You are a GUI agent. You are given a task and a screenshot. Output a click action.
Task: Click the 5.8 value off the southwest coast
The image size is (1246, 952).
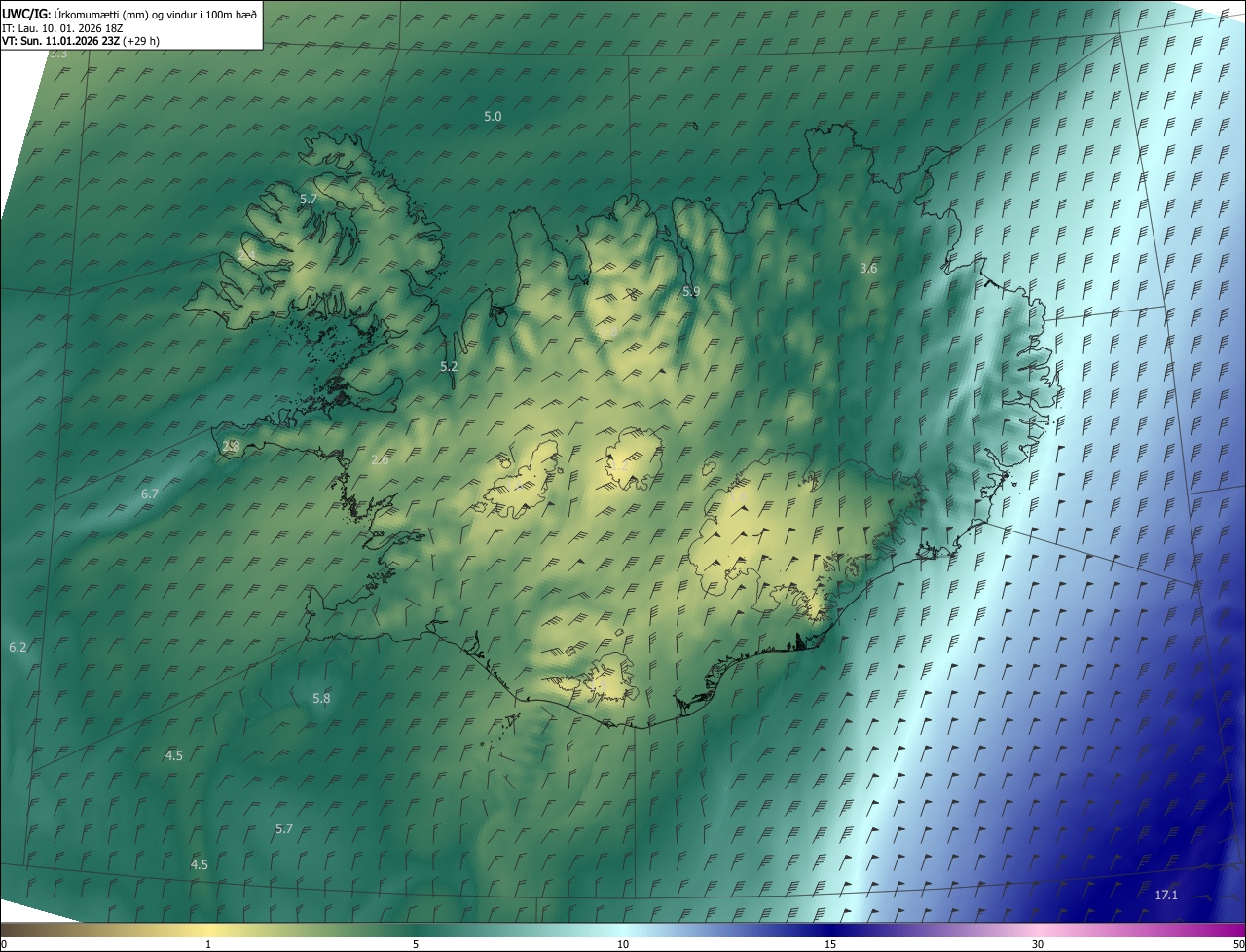coord(321,698)
